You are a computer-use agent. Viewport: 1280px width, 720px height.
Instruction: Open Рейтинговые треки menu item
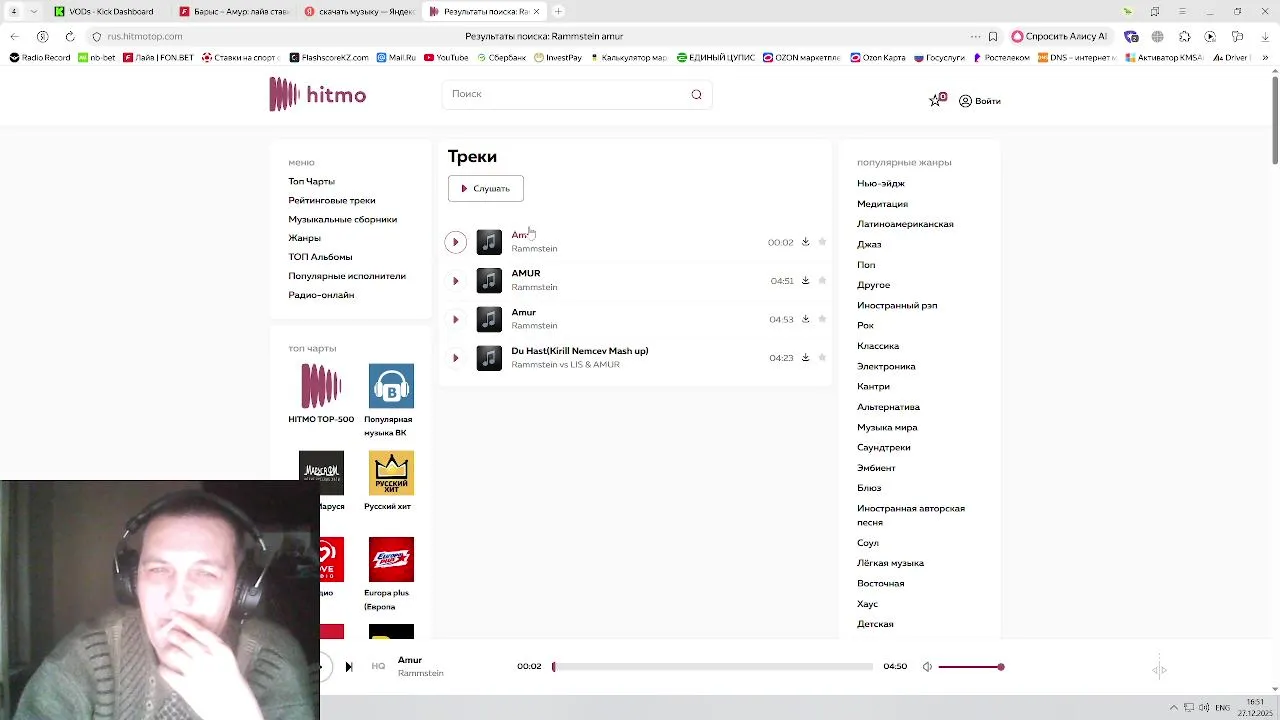pyautogui.click(x=332, y=200)
